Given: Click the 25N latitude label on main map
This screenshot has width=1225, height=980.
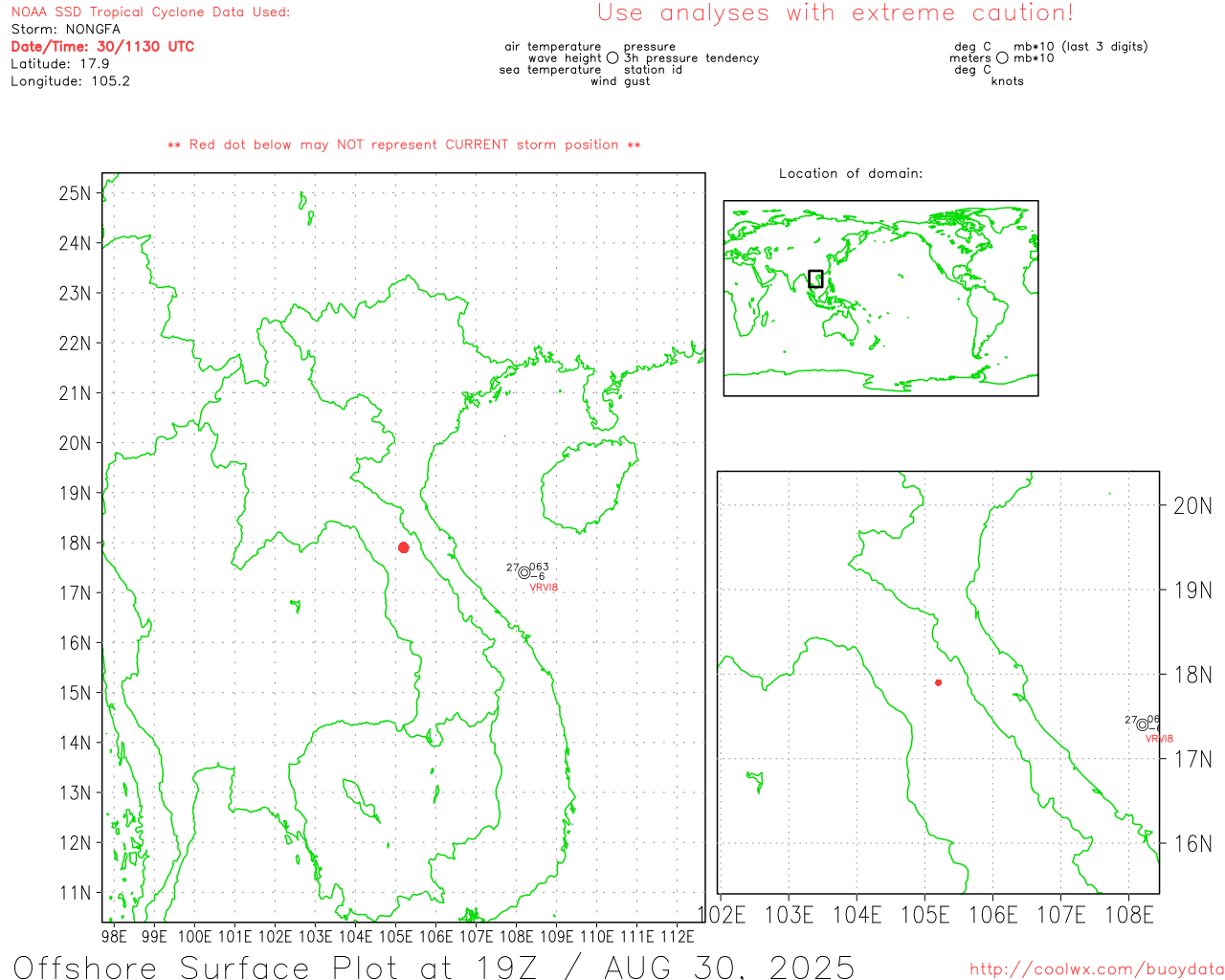Looking at the screenshot, I should pyautogui.click(x=75, y=193).
